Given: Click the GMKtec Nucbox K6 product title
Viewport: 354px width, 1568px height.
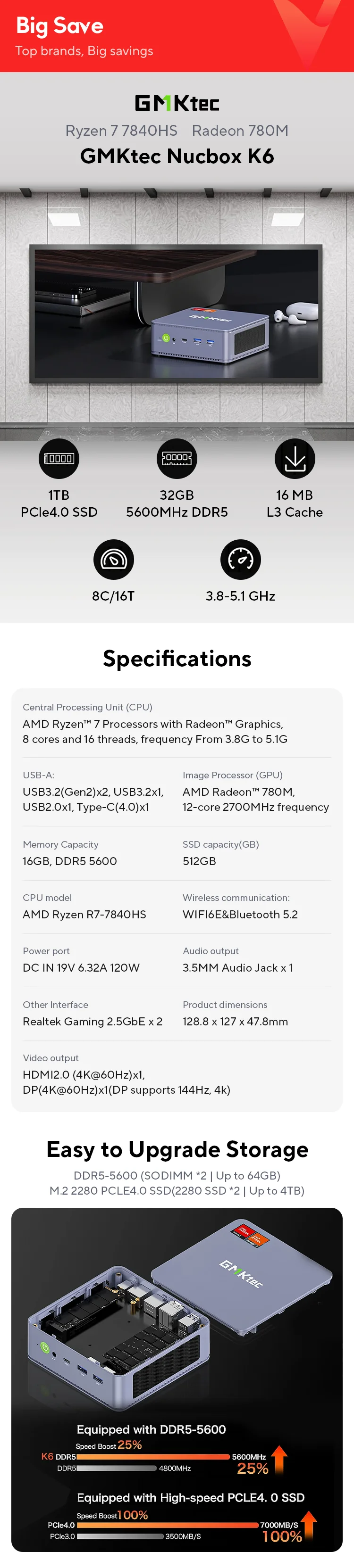Looking at the screenshot, I should click(177, 157).
